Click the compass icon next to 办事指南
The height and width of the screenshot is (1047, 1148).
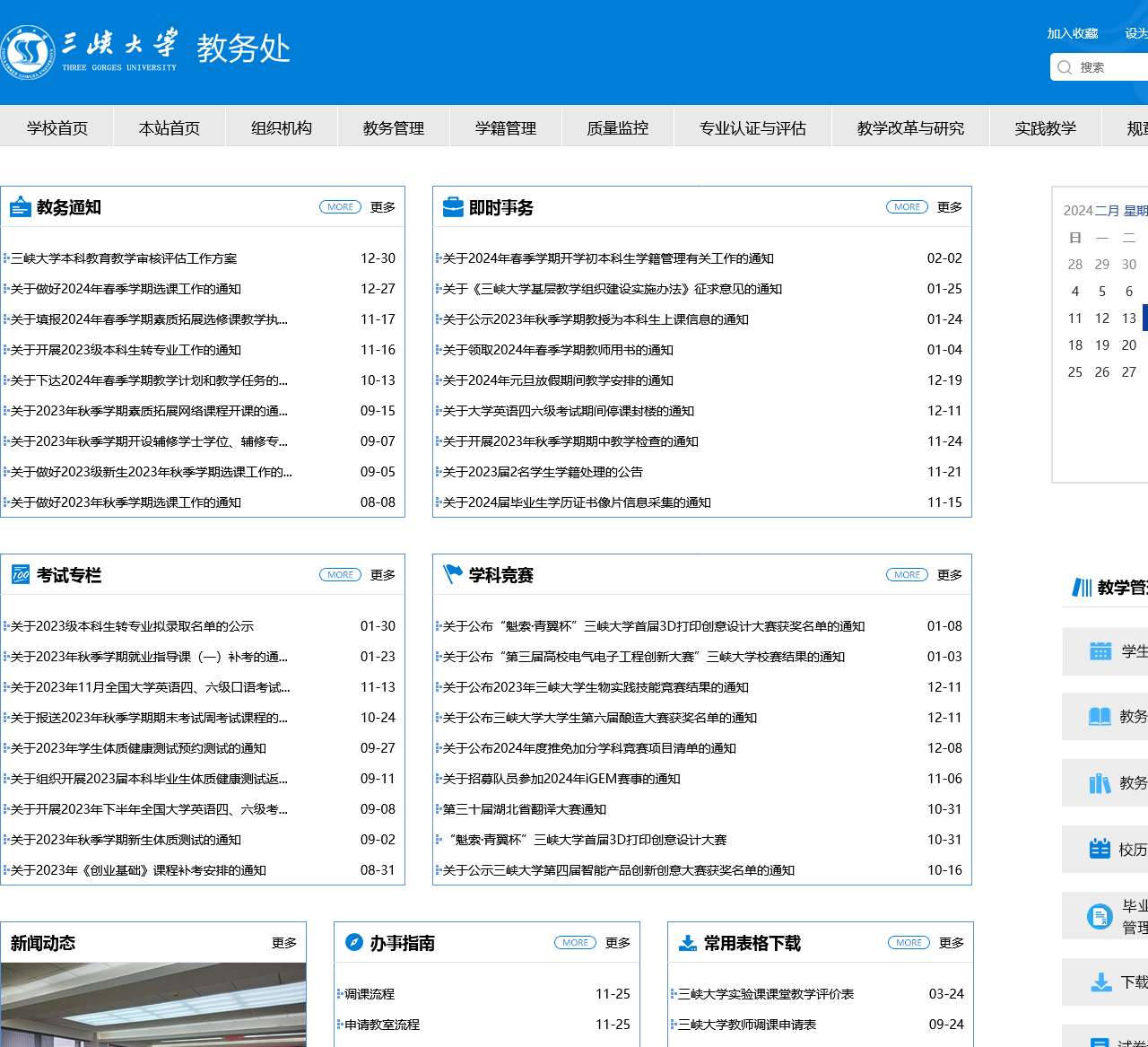tap(352, 942)
